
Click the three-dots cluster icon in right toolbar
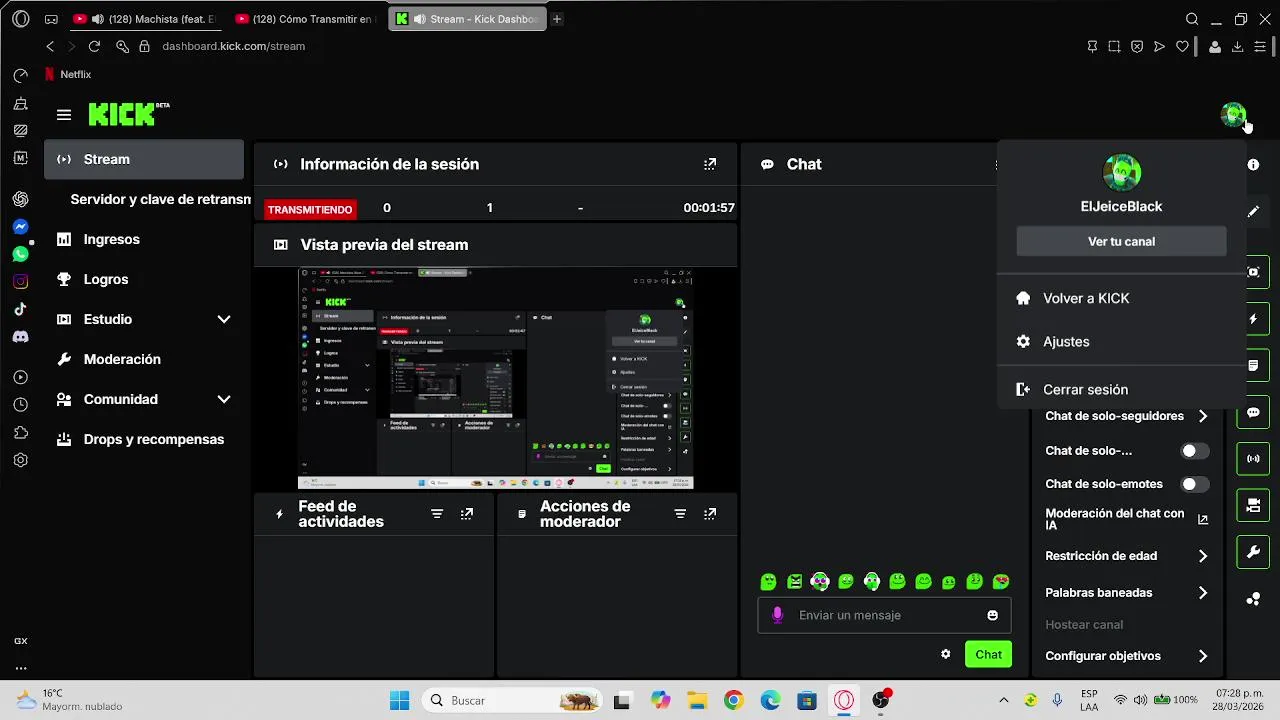(1253, 599)
